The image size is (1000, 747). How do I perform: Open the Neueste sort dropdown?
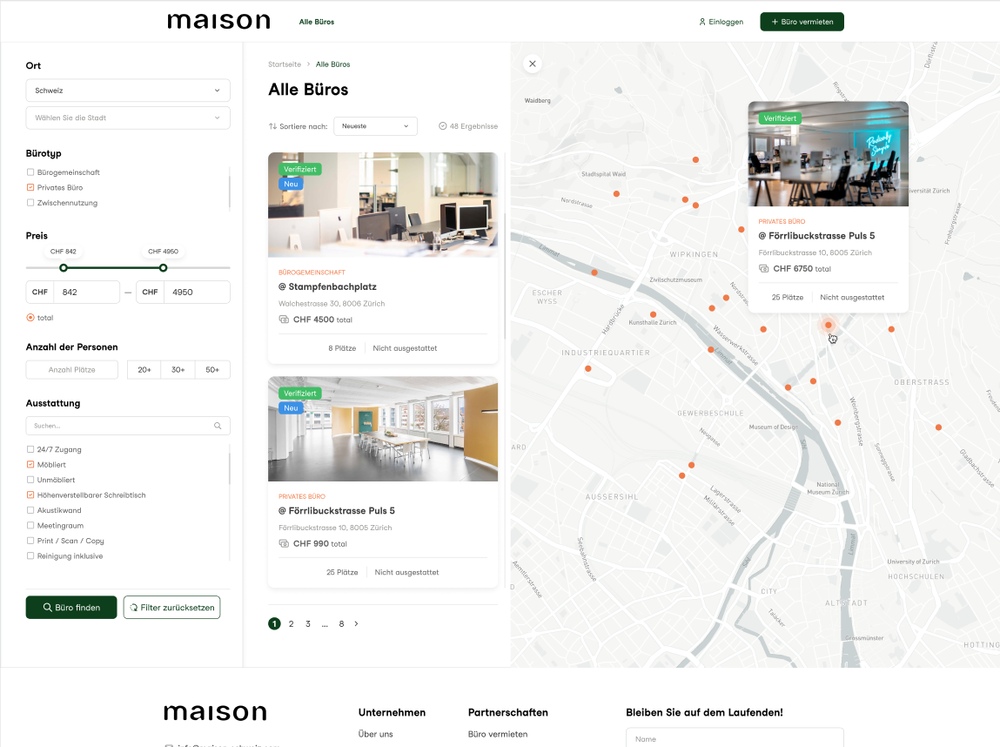[375, 126]
